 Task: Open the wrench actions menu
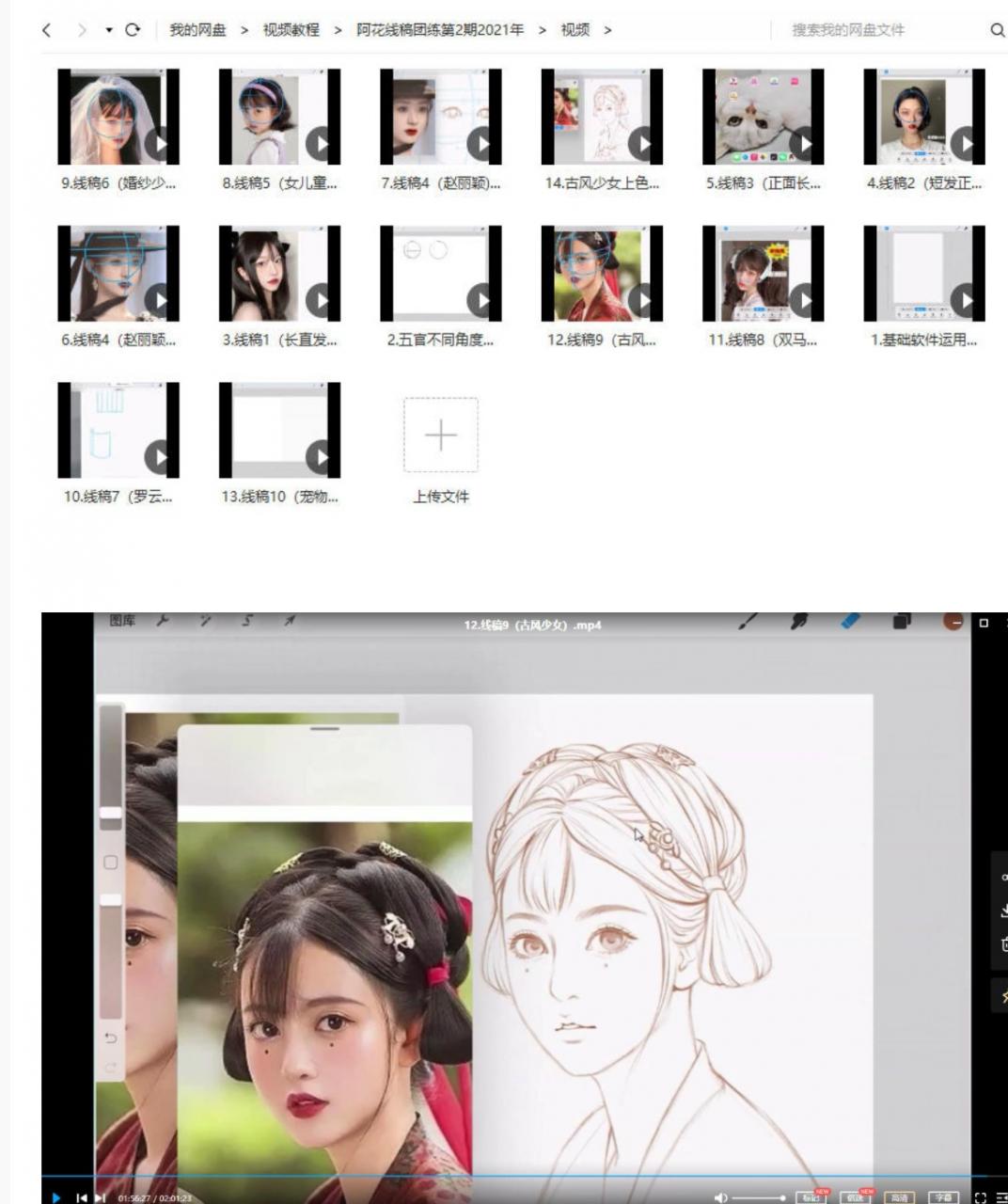coord(163,621)
